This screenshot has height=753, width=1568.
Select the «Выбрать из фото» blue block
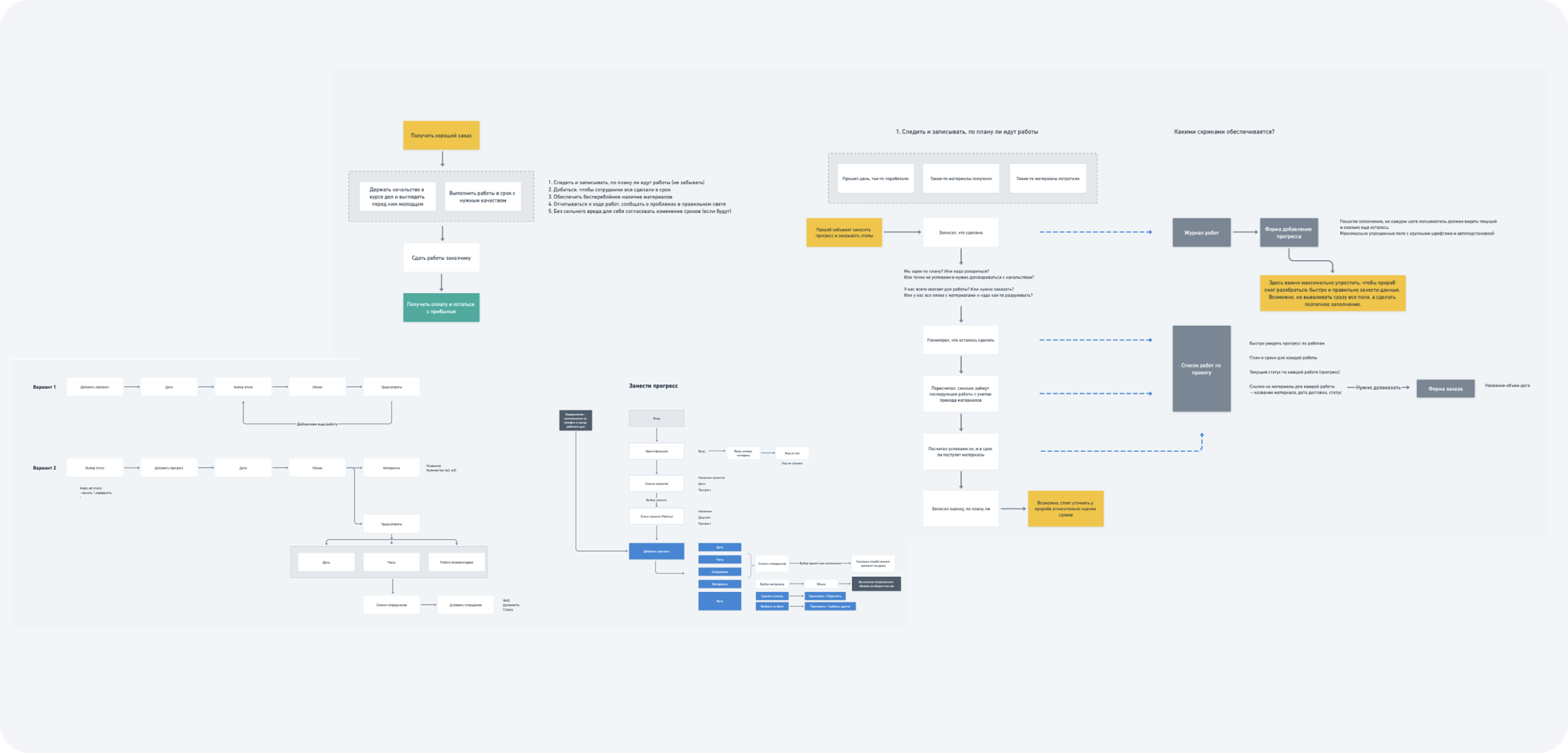[x=772, y=606]
